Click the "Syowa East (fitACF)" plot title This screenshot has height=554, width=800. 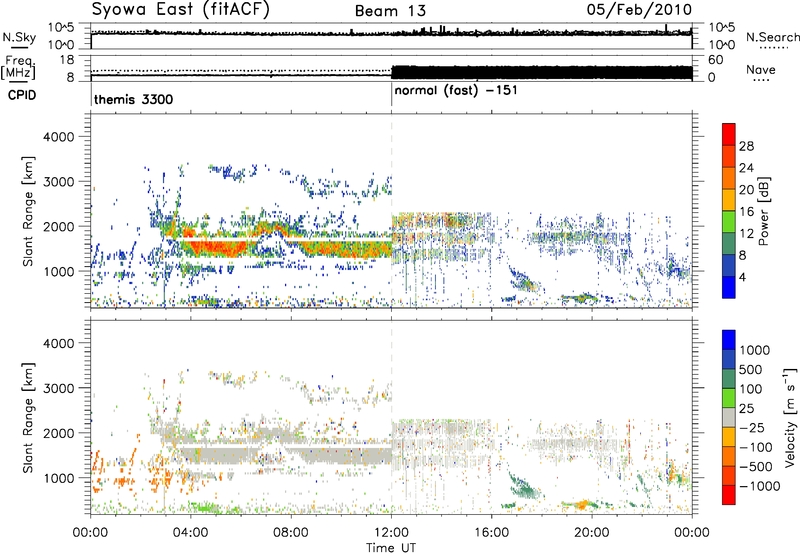click(x=180, y=9)
